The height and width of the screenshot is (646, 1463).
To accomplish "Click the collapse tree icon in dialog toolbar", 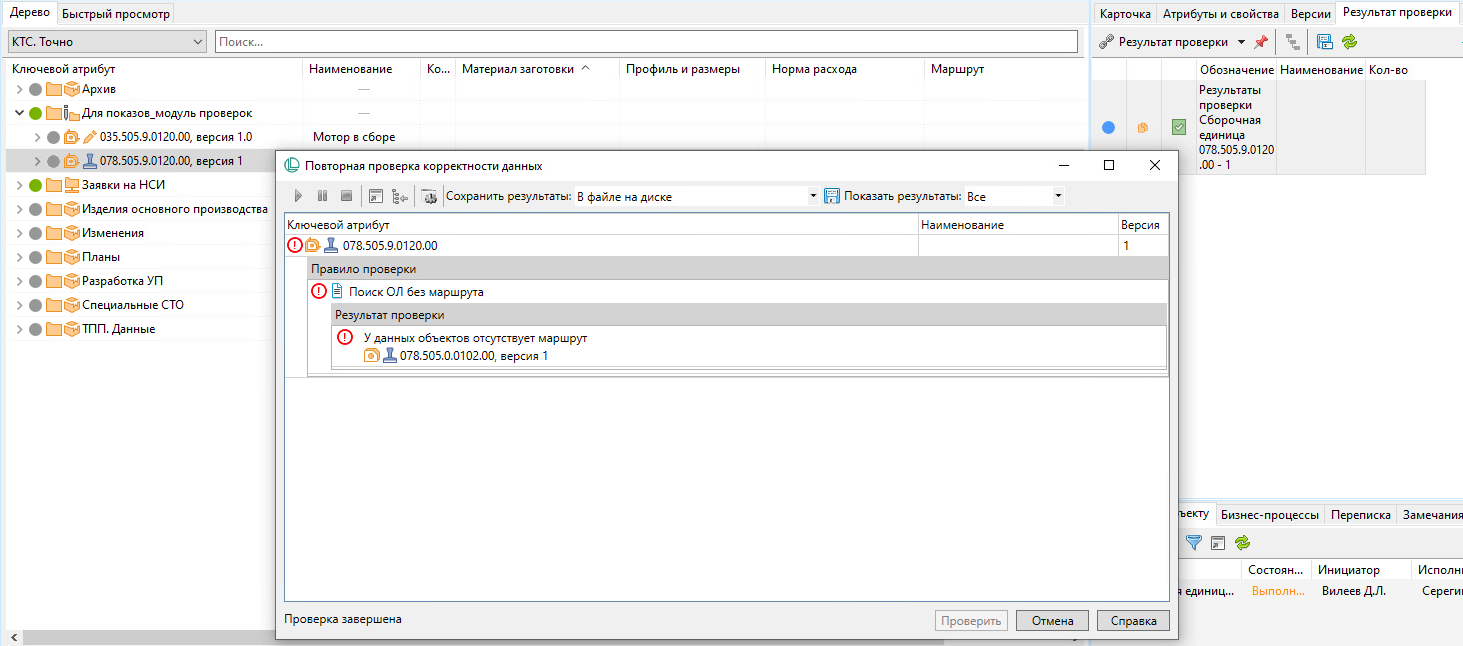I will tap(399, 197).
